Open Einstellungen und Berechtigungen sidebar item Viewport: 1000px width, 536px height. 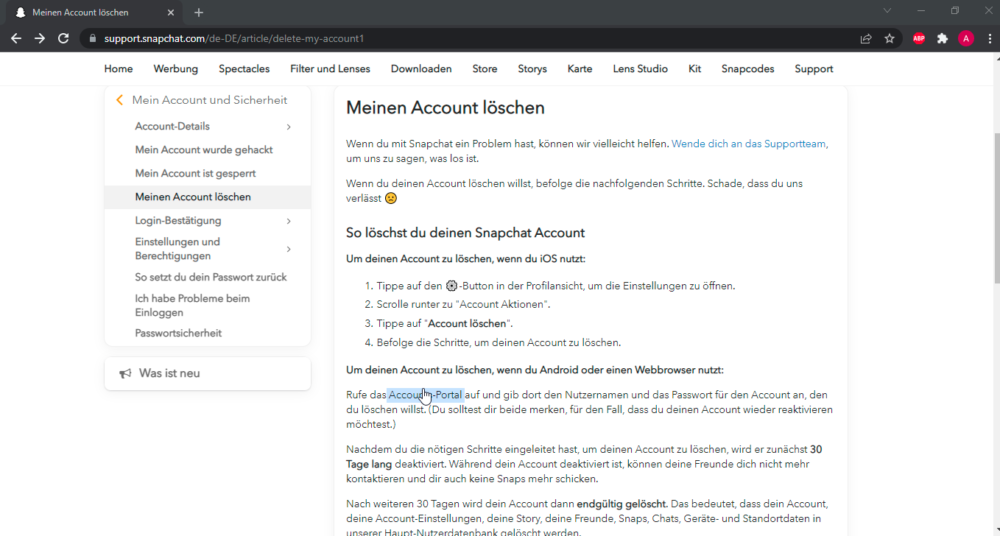(x=177, y=249)
